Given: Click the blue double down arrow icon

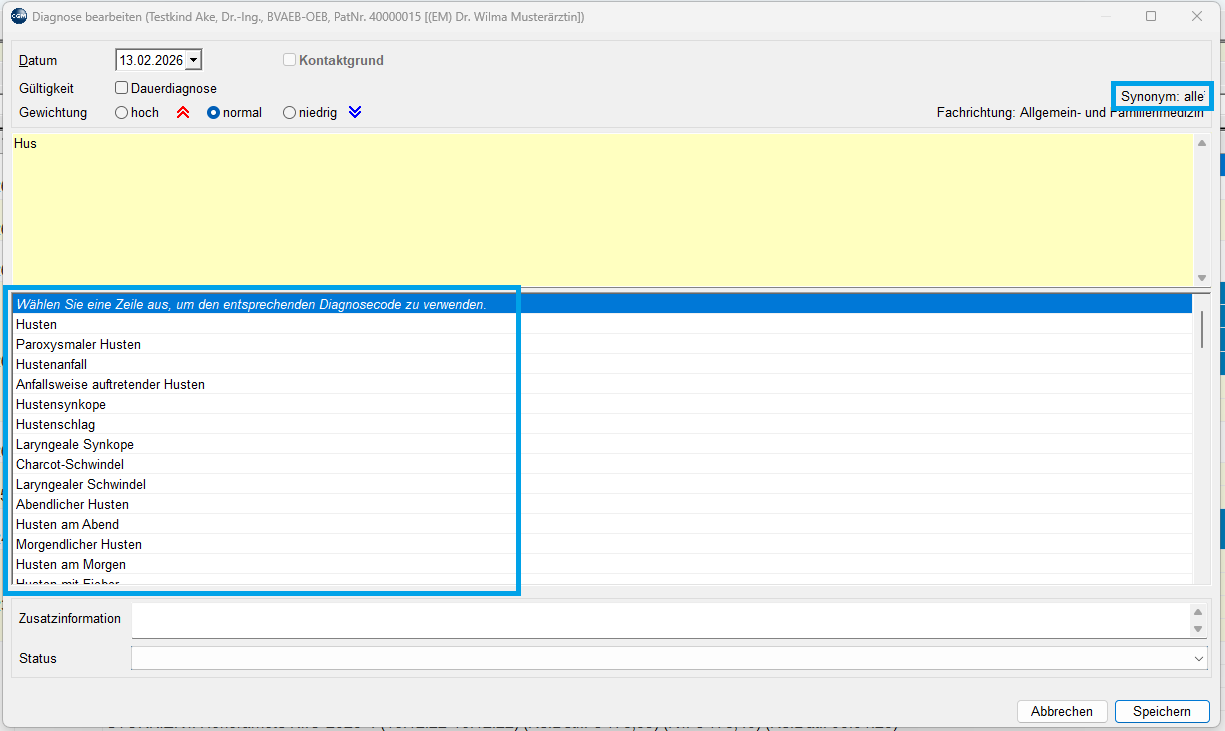Looking at the screenshot, I should click(355, 113).
